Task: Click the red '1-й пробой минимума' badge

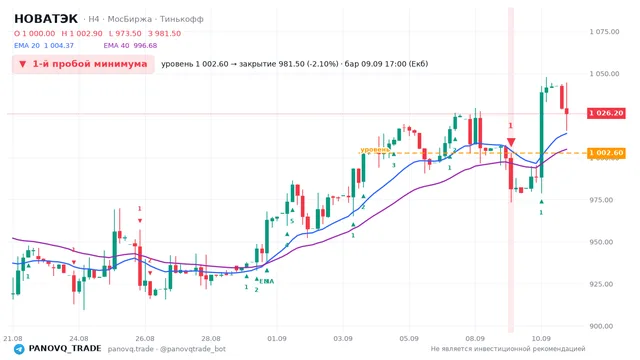Action: pyautogui.click(x=83, y=64)
